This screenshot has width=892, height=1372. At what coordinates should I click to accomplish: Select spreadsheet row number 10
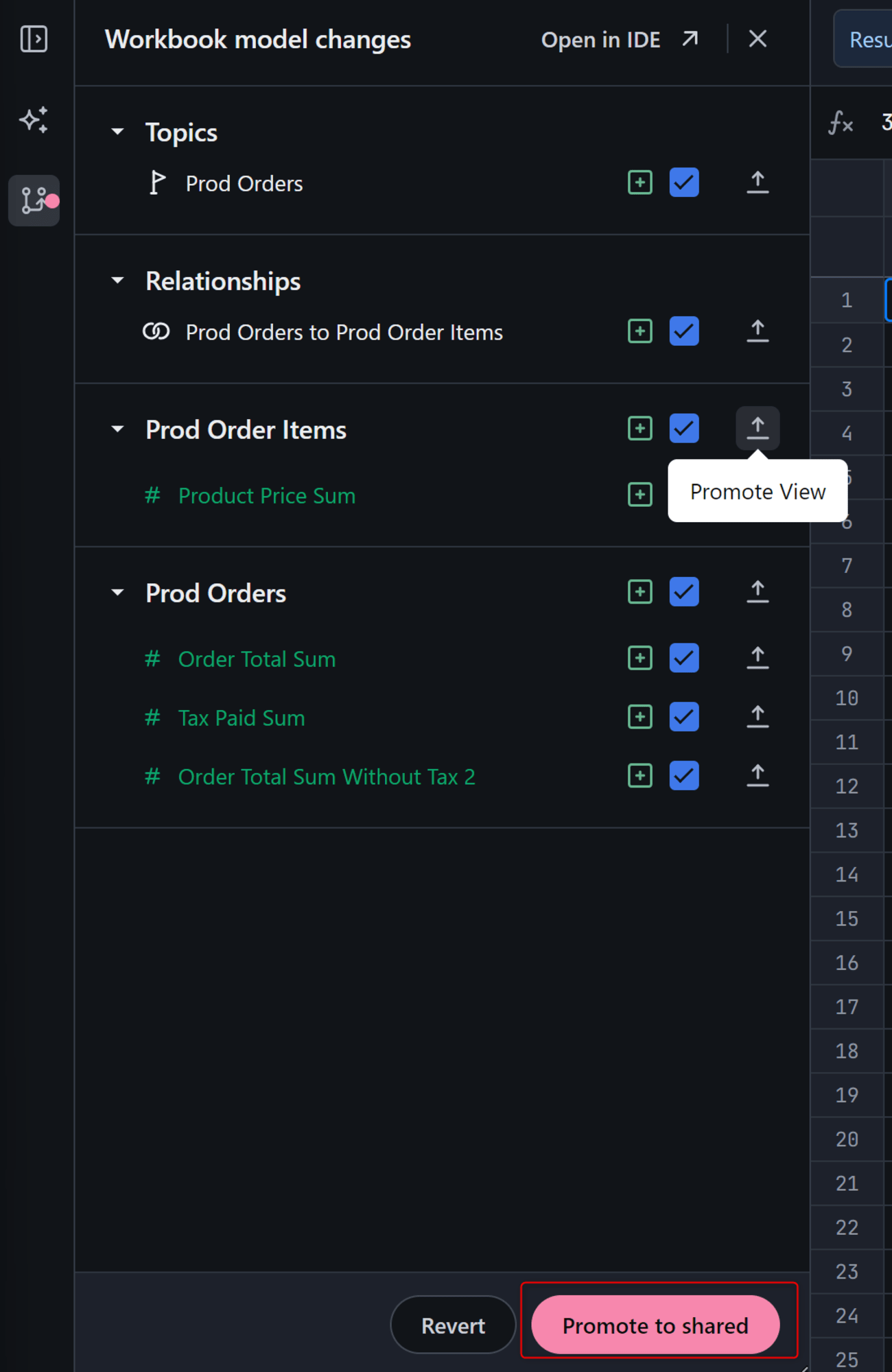pos(847,698)
